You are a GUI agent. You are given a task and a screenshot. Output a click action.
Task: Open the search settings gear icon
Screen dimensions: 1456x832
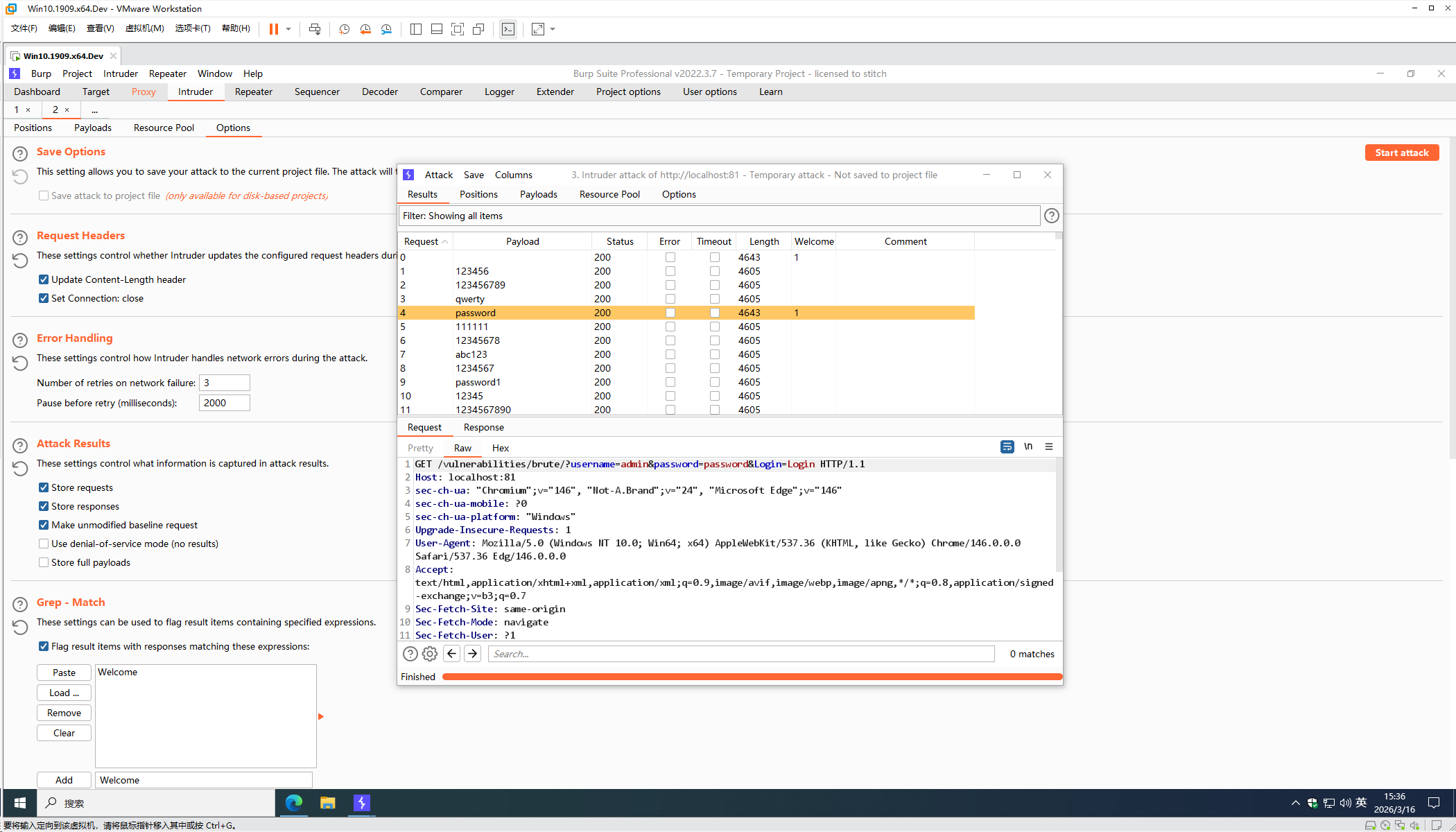coord(430,654)
